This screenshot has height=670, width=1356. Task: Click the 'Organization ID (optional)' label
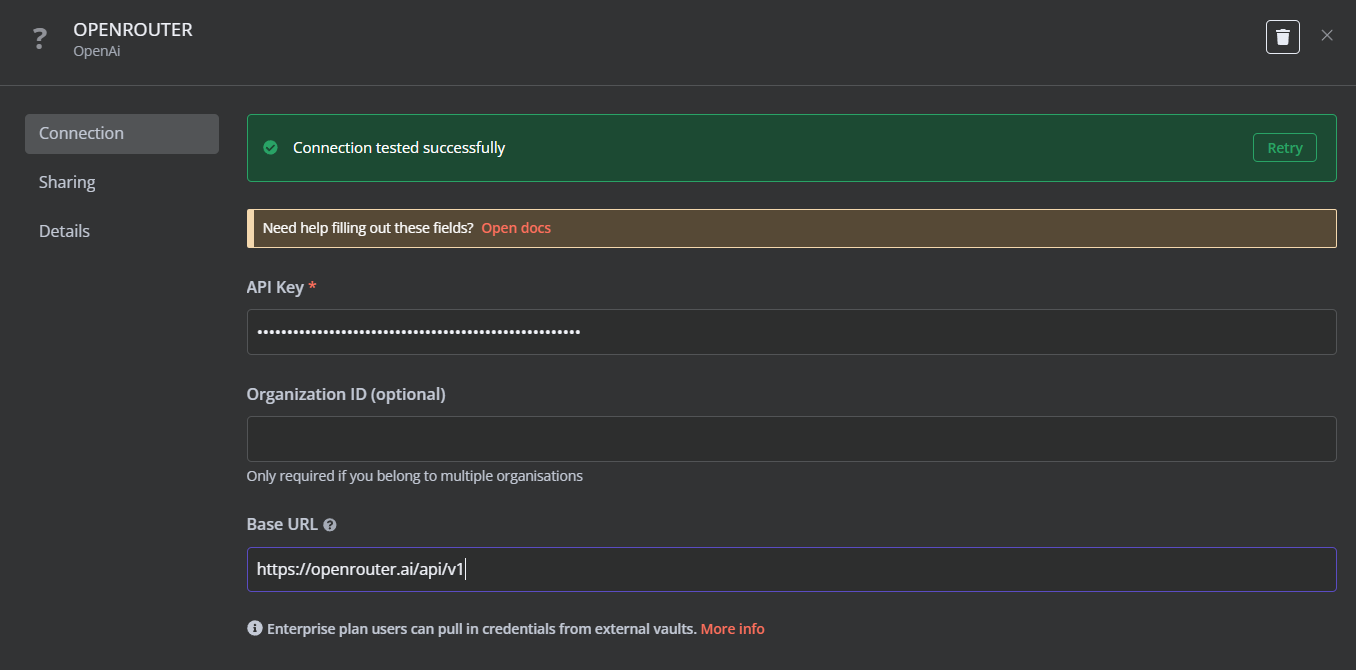pos(346,394)
